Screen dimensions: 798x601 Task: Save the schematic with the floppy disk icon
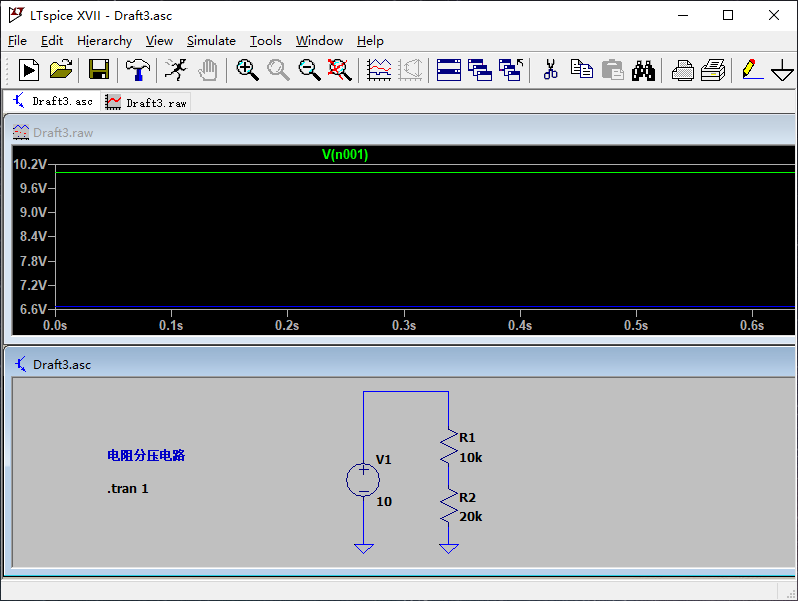[99, 70]
